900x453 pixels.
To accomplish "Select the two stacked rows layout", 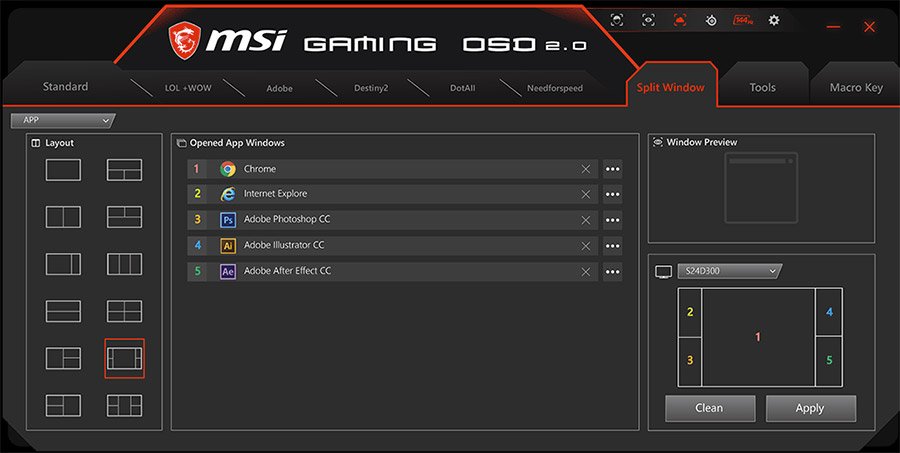I will click(63, 311).
